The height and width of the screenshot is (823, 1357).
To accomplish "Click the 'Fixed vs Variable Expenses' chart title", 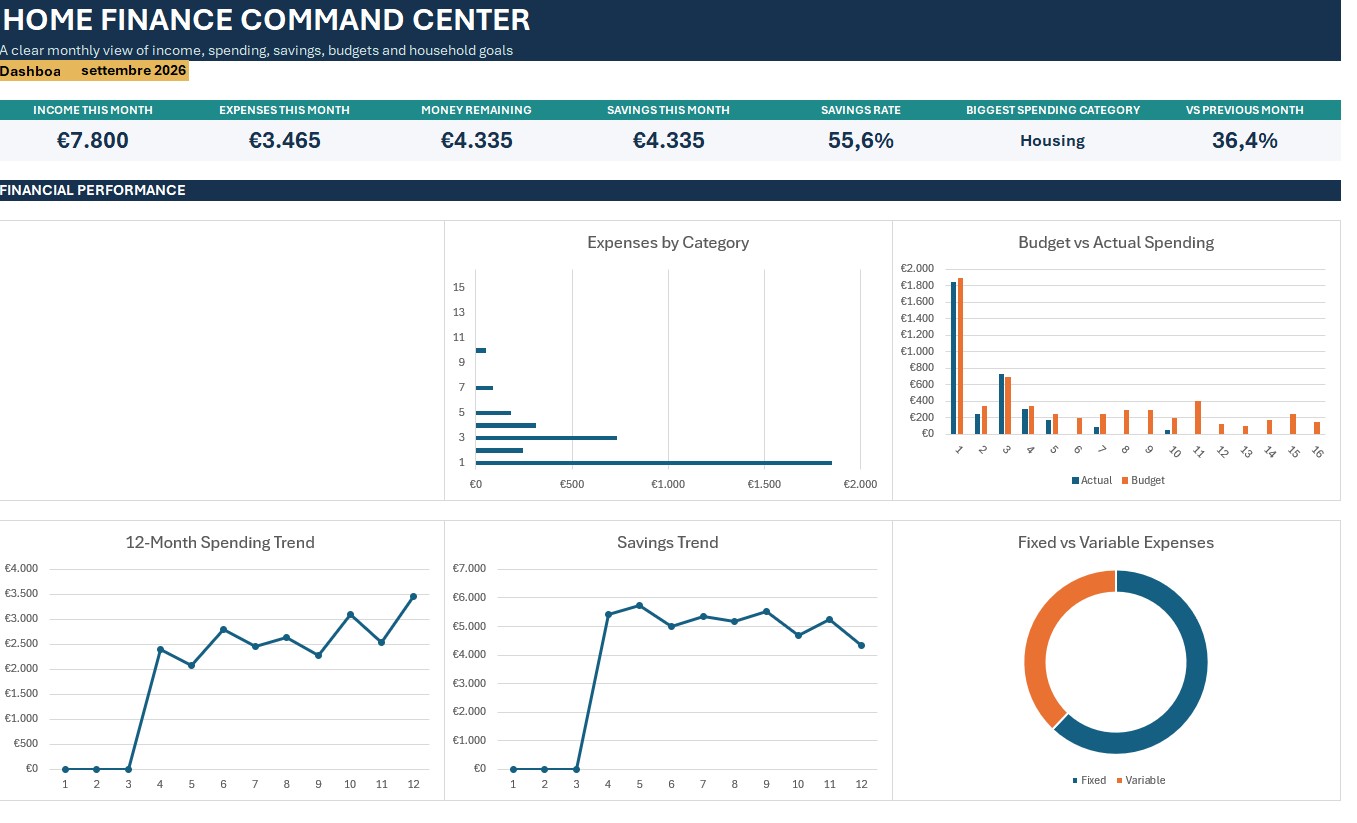I will (1116, 542).
